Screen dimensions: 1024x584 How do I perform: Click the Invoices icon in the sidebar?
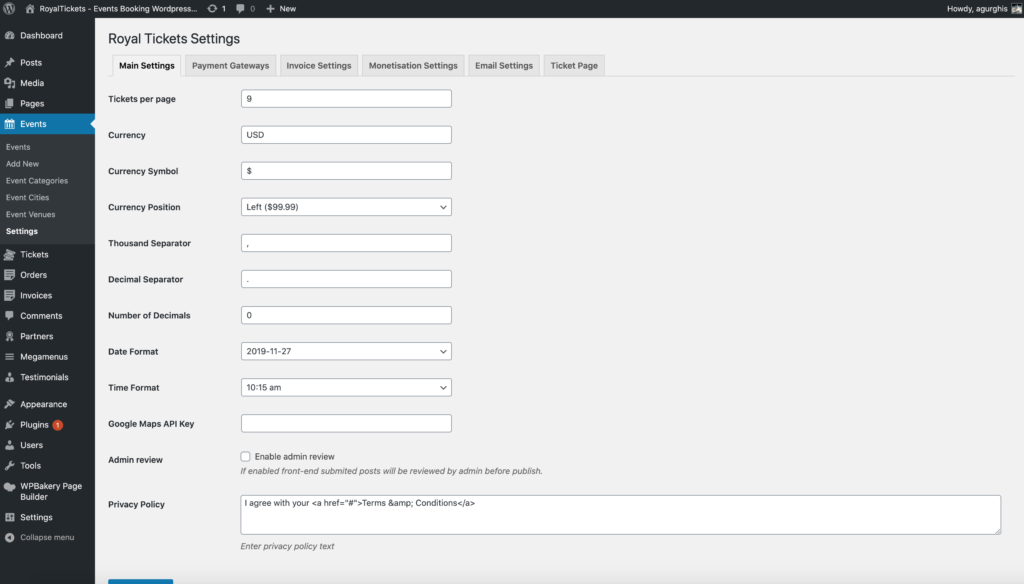pyautogui.click(x=10, y=295)
